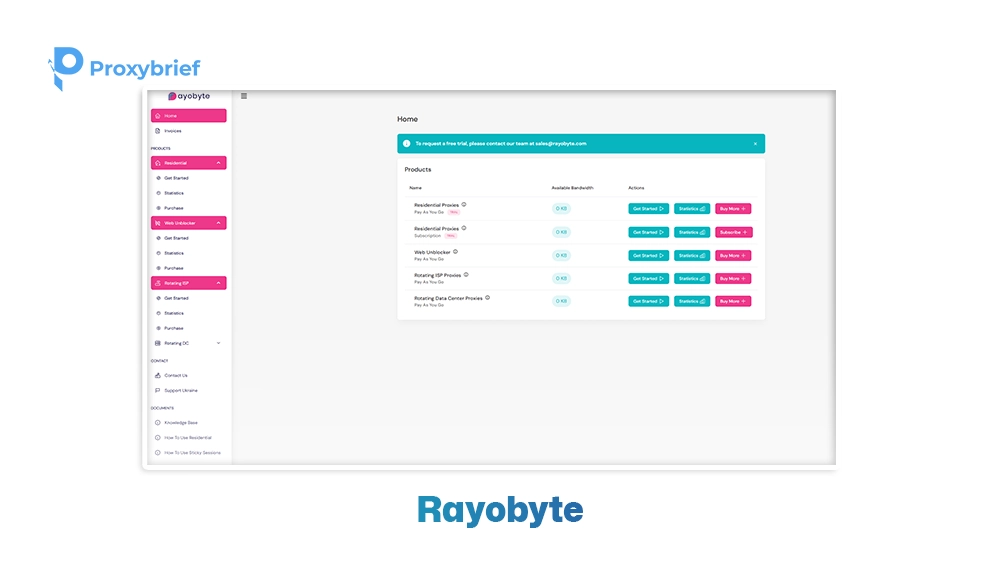Click the Home page heading

click(408, 119)
